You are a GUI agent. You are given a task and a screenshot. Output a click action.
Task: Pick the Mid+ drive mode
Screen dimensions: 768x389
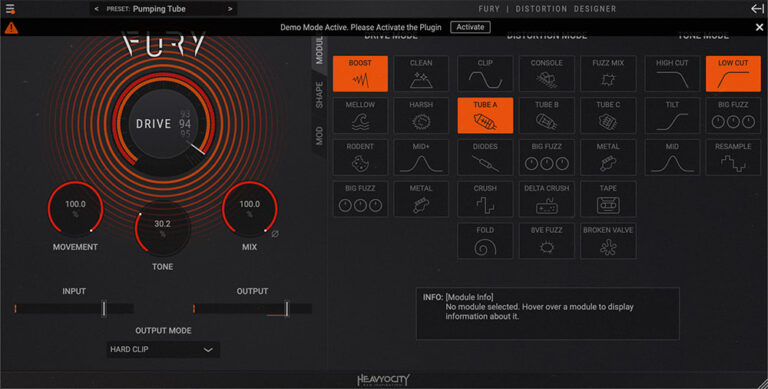click(421, 157)
